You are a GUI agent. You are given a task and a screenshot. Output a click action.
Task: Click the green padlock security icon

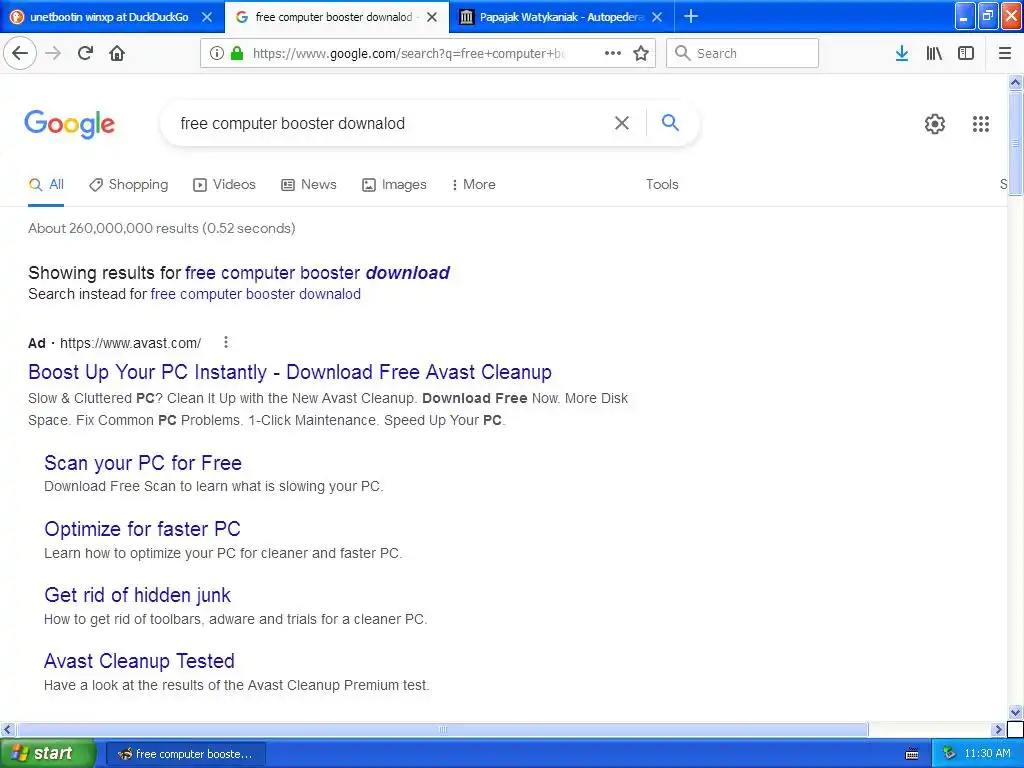237,53
